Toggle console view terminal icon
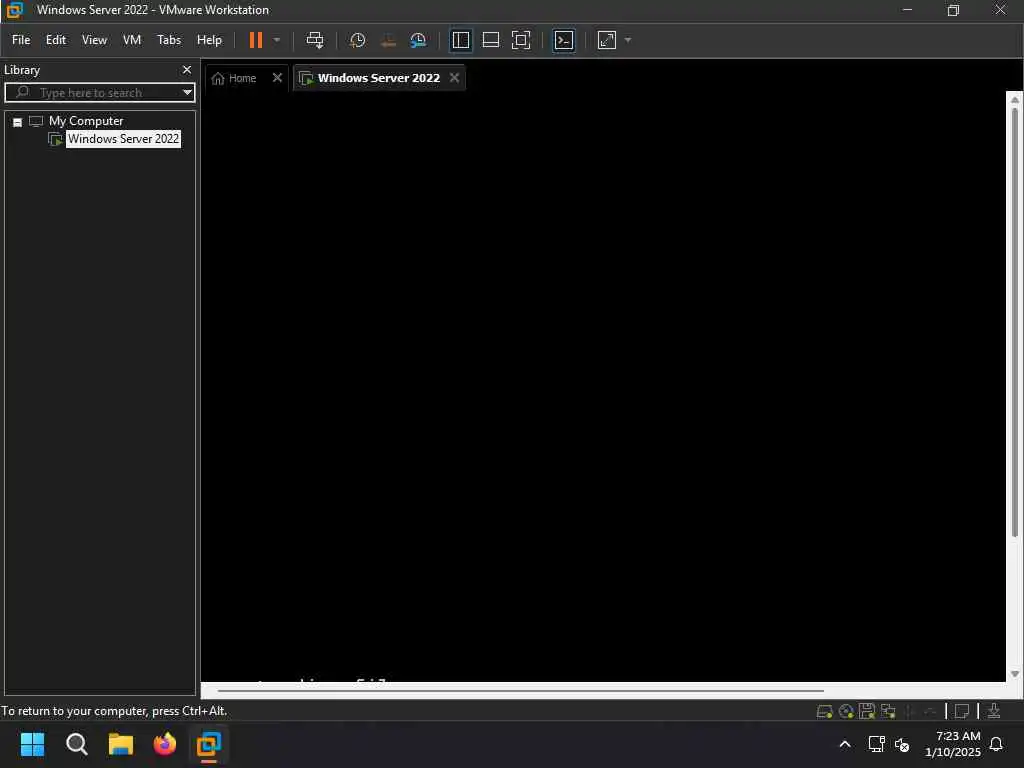The width and height of the screenshot is (1024, 768). coord(564,40)
